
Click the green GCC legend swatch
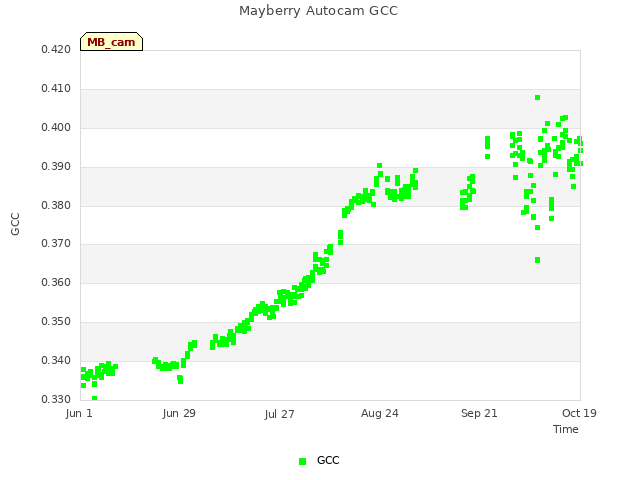point(302,461)
